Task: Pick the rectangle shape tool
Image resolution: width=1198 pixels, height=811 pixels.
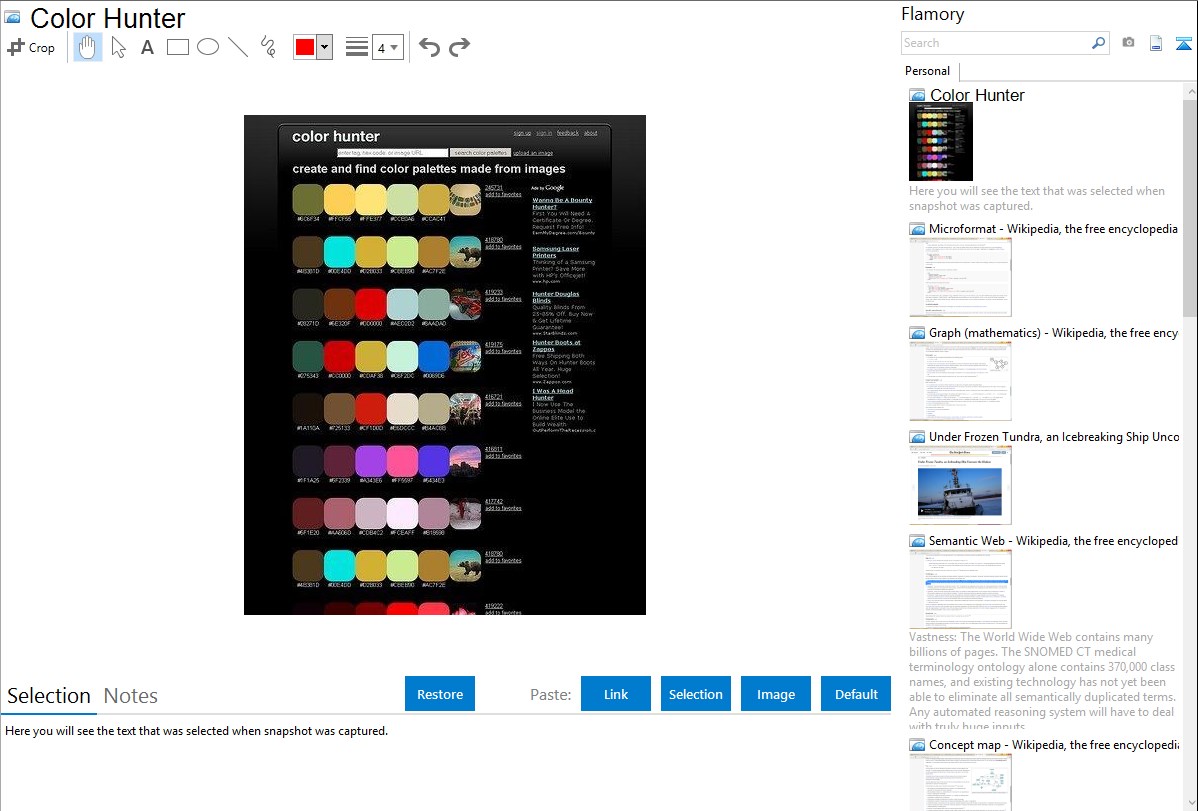Action: pyautogui.click(x=178, y=47)
